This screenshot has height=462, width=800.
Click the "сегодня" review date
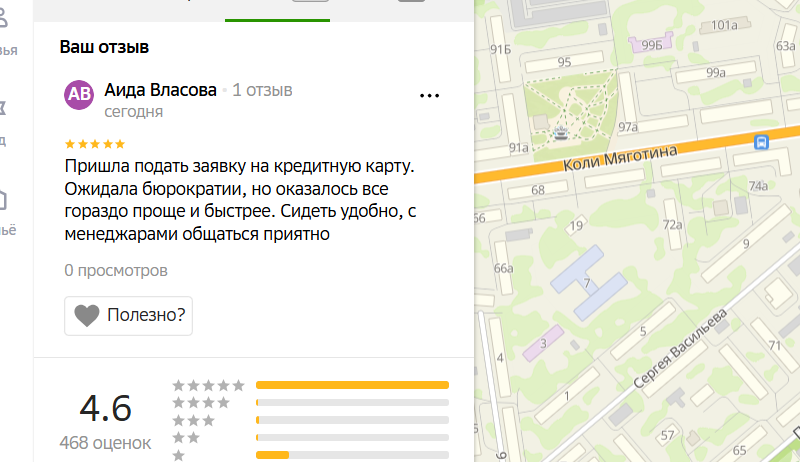pos(134,112)
